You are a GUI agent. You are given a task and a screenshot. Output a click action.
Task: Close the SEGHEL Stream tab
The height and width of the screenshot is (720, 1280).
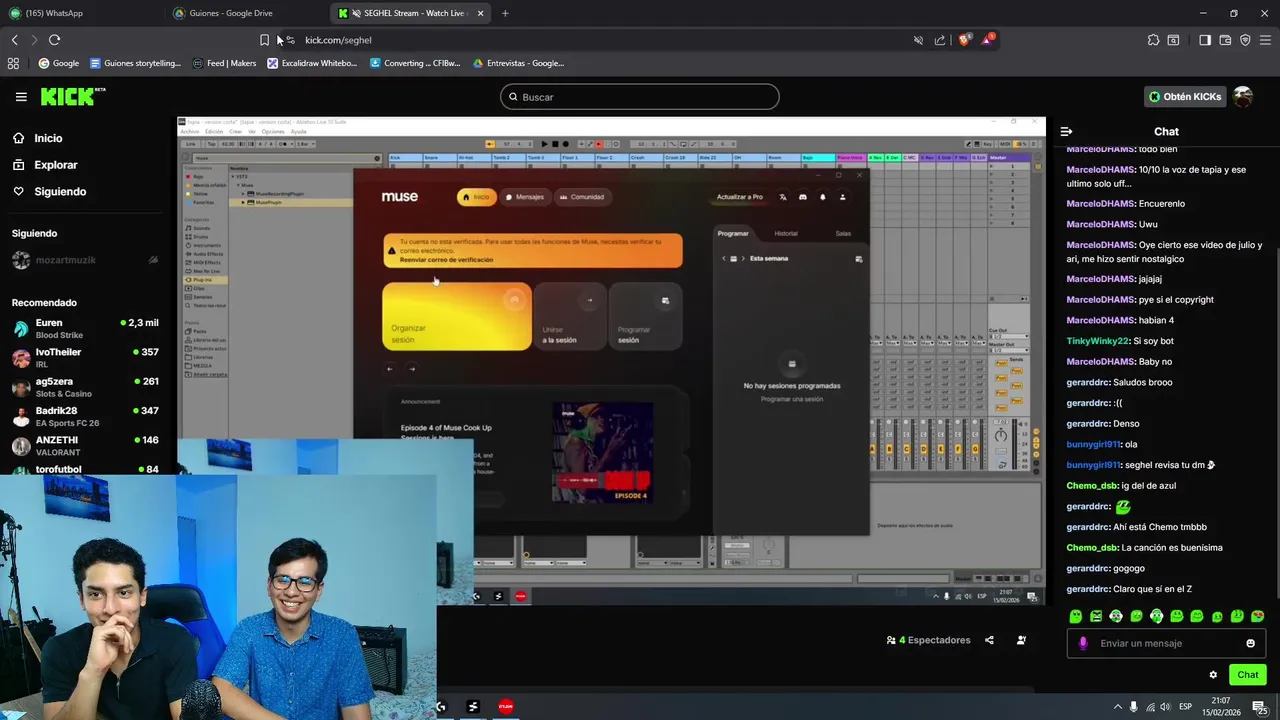point(480,13)
